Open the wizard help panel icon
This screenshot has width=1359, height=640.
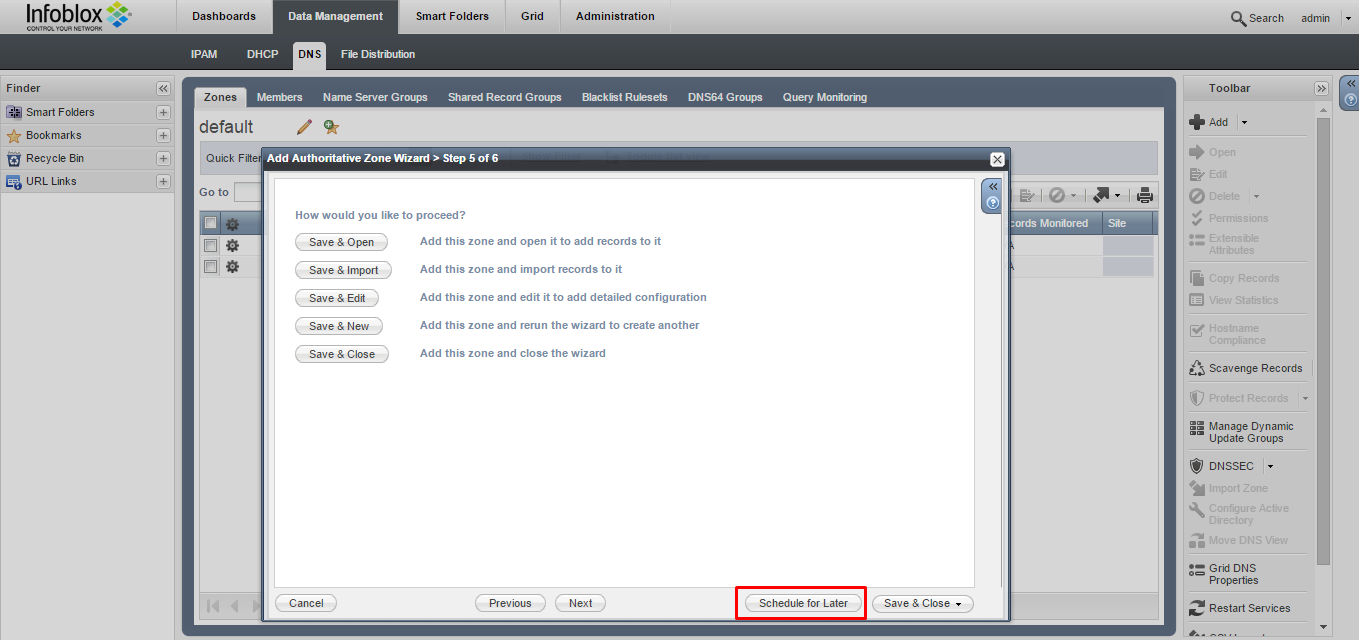tap(992, 203)
